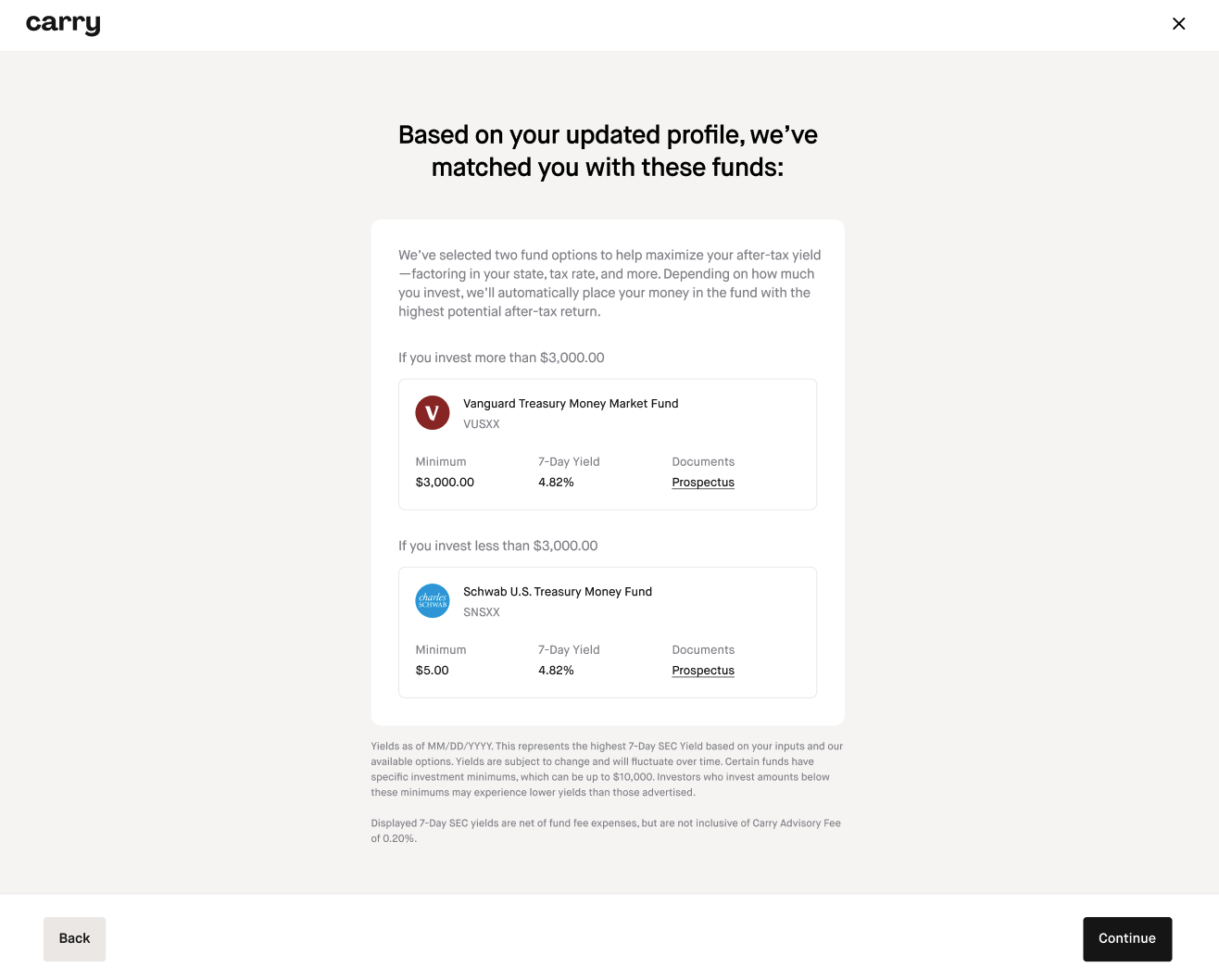
Task: Click the VUSXX ticker symbol
Action: coord(482,424)
